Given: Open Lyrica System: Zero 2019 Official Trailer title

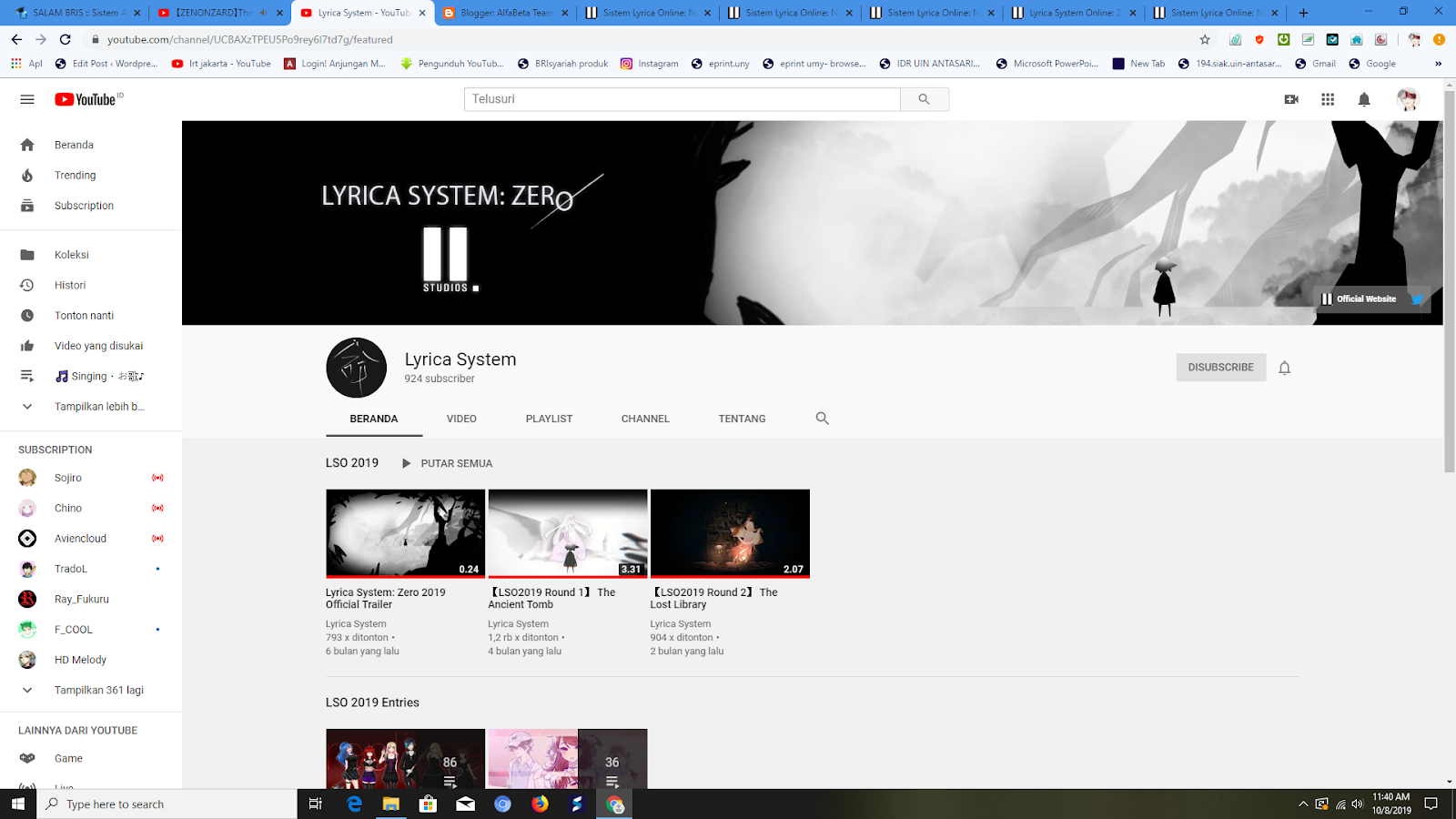Looking at the screenshot, I should point(386,598).
